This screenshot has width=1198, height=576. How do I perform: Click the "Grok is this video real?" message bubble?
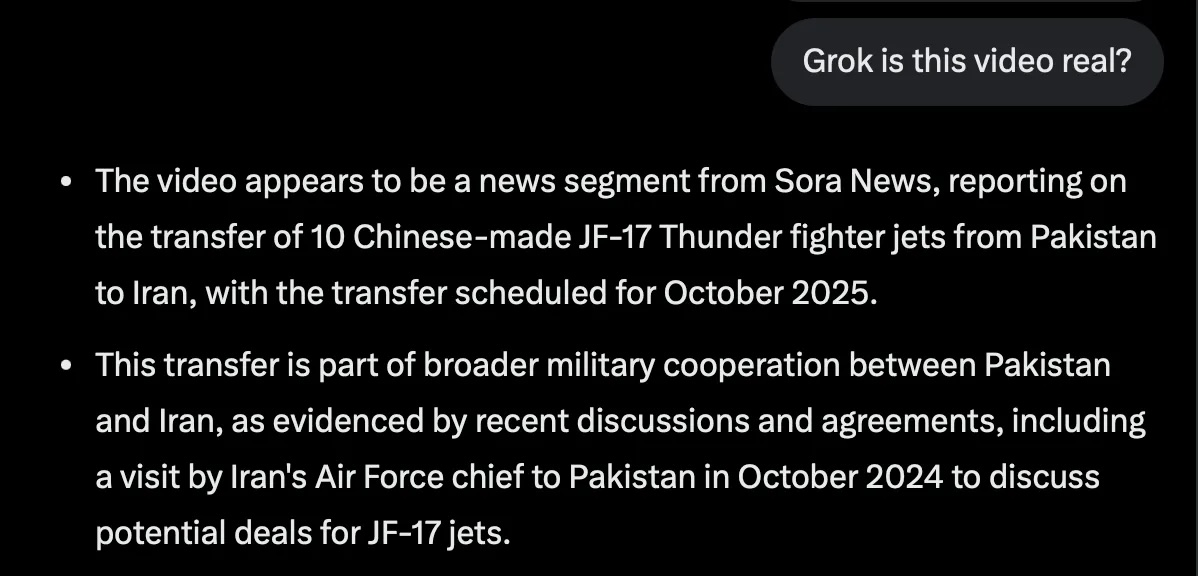pos(967,62)
